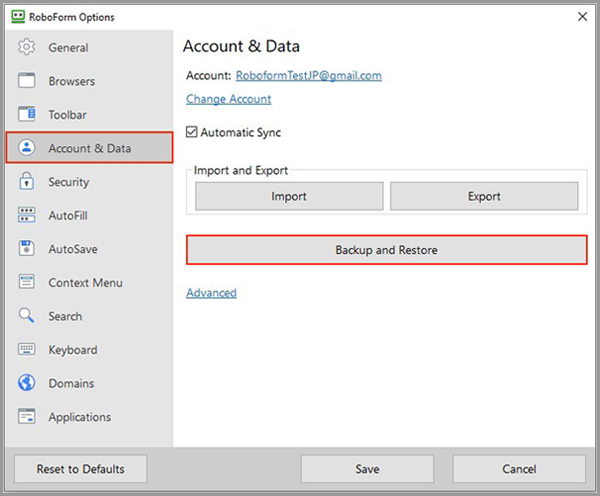Open the AutoSave section
The image size is (600, 496).
tap(89, 249)
